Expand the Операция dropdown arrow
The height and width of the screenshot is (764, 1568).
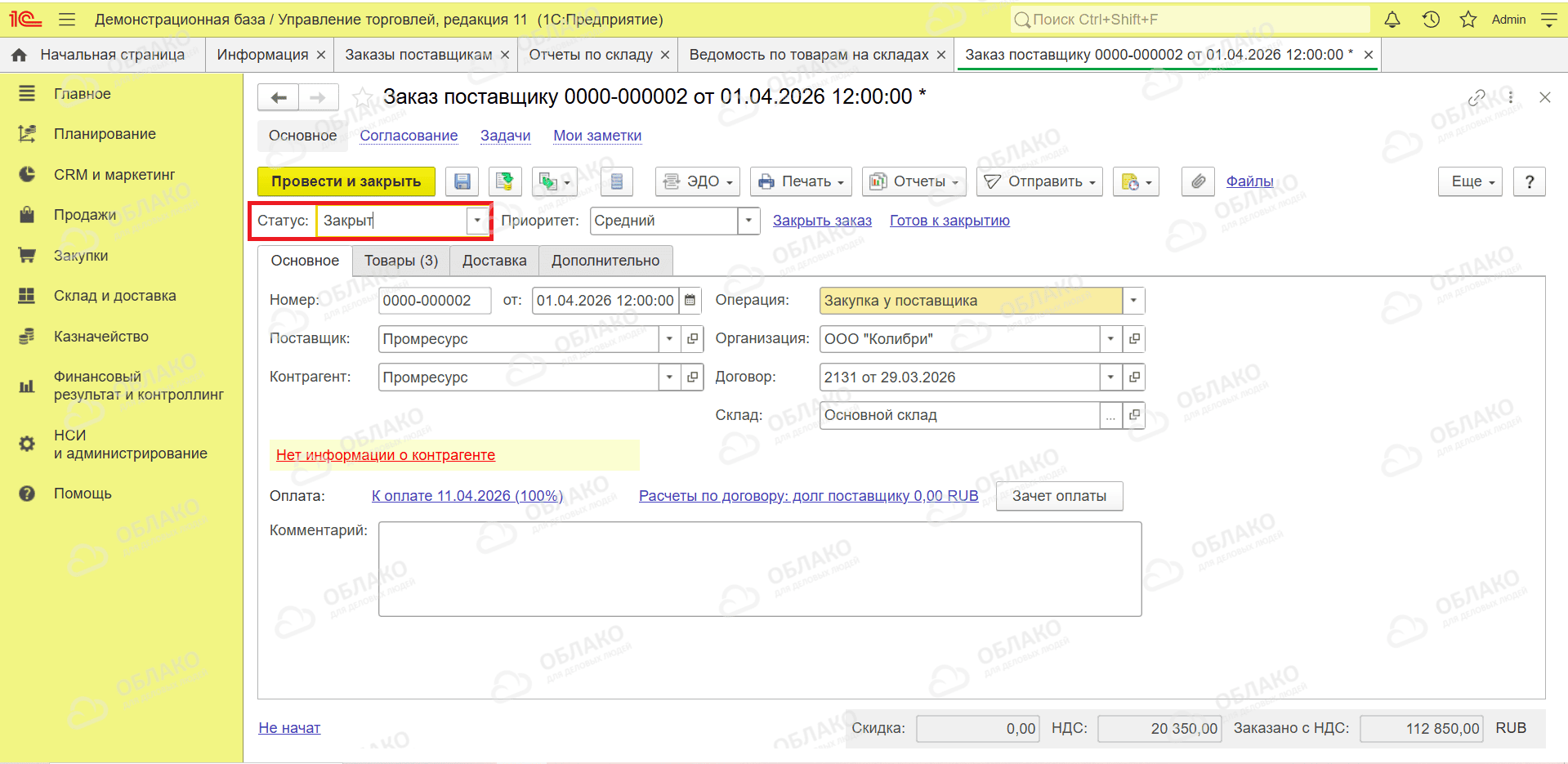pos(1133,301)
